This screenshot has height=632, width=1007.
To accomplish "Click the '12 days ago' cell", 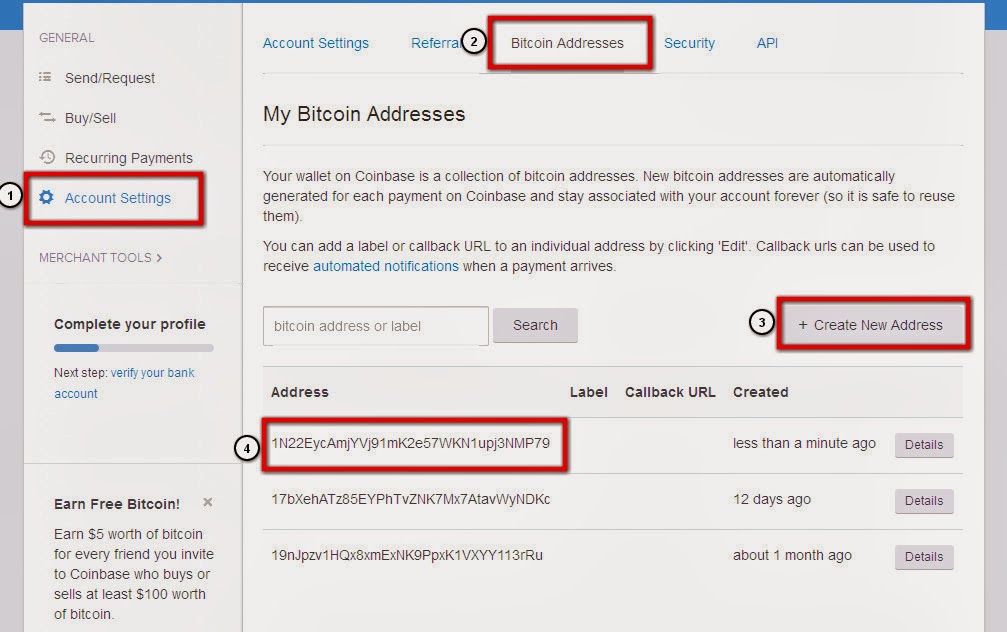I will pos(771,499).
